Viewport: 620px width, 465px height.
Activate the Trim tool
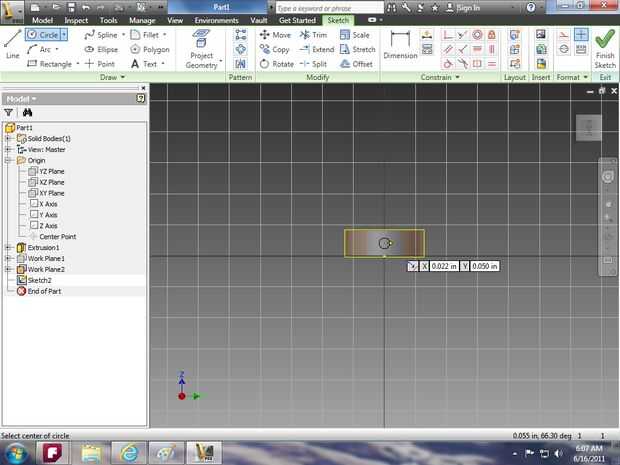click(313, 35)
